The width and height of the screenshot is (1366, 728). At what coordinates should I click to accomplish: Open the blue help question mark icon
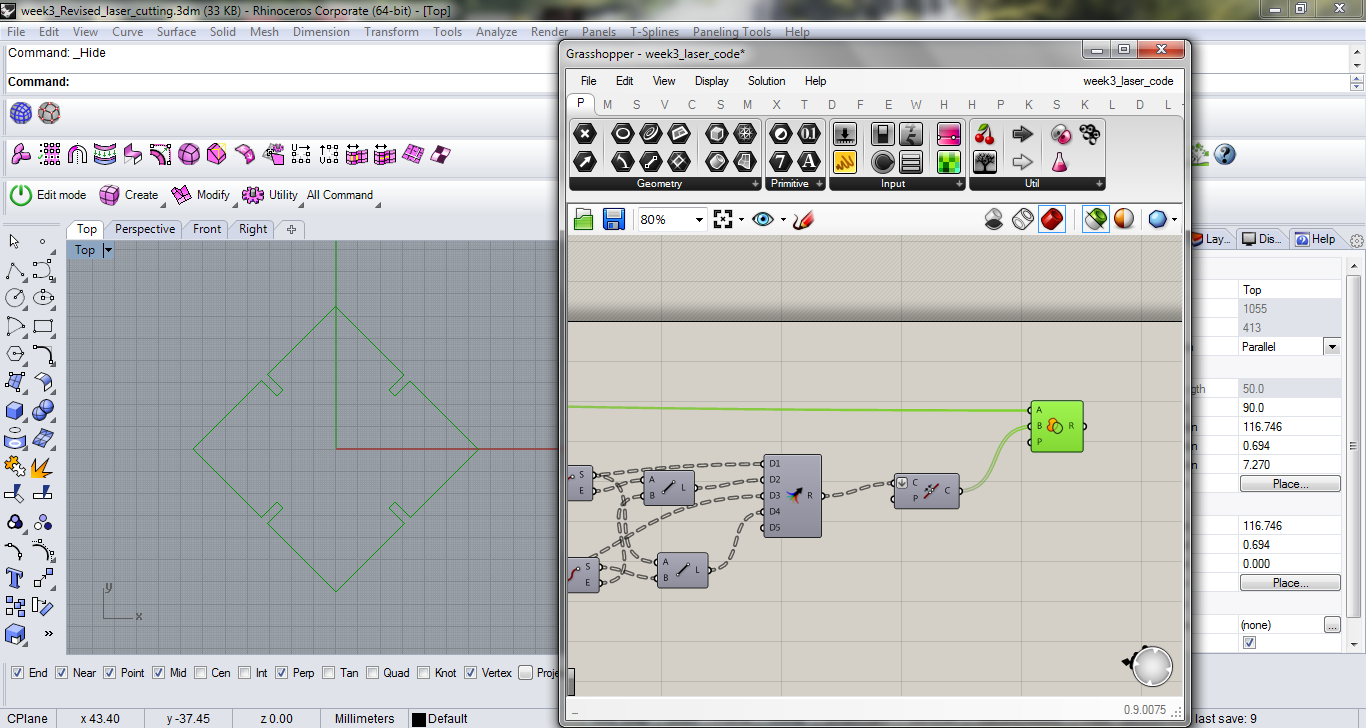coord(1224,154)
